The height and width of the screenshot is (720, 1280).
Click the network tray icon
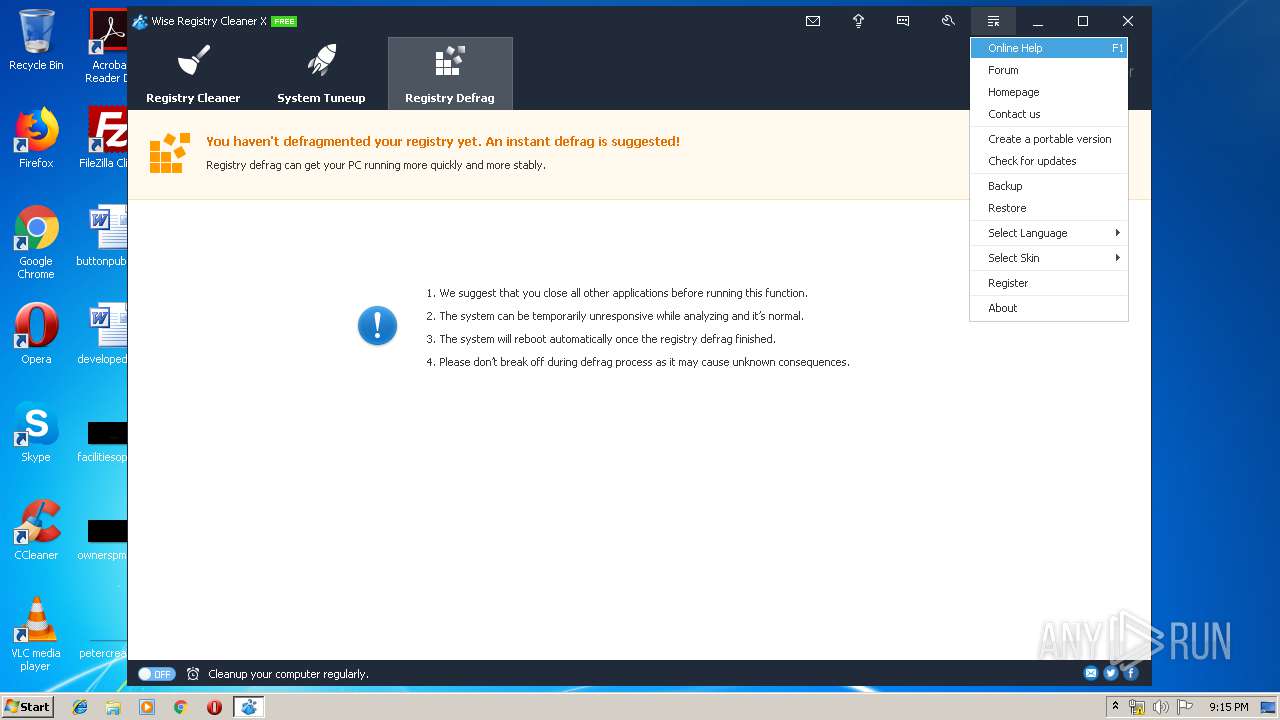coord(1137,707)
